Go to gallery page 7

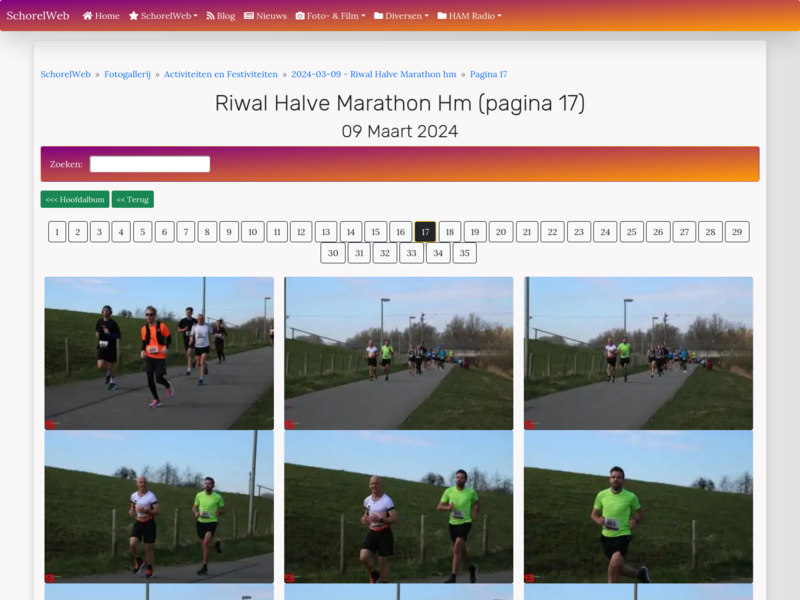(186, 232)
